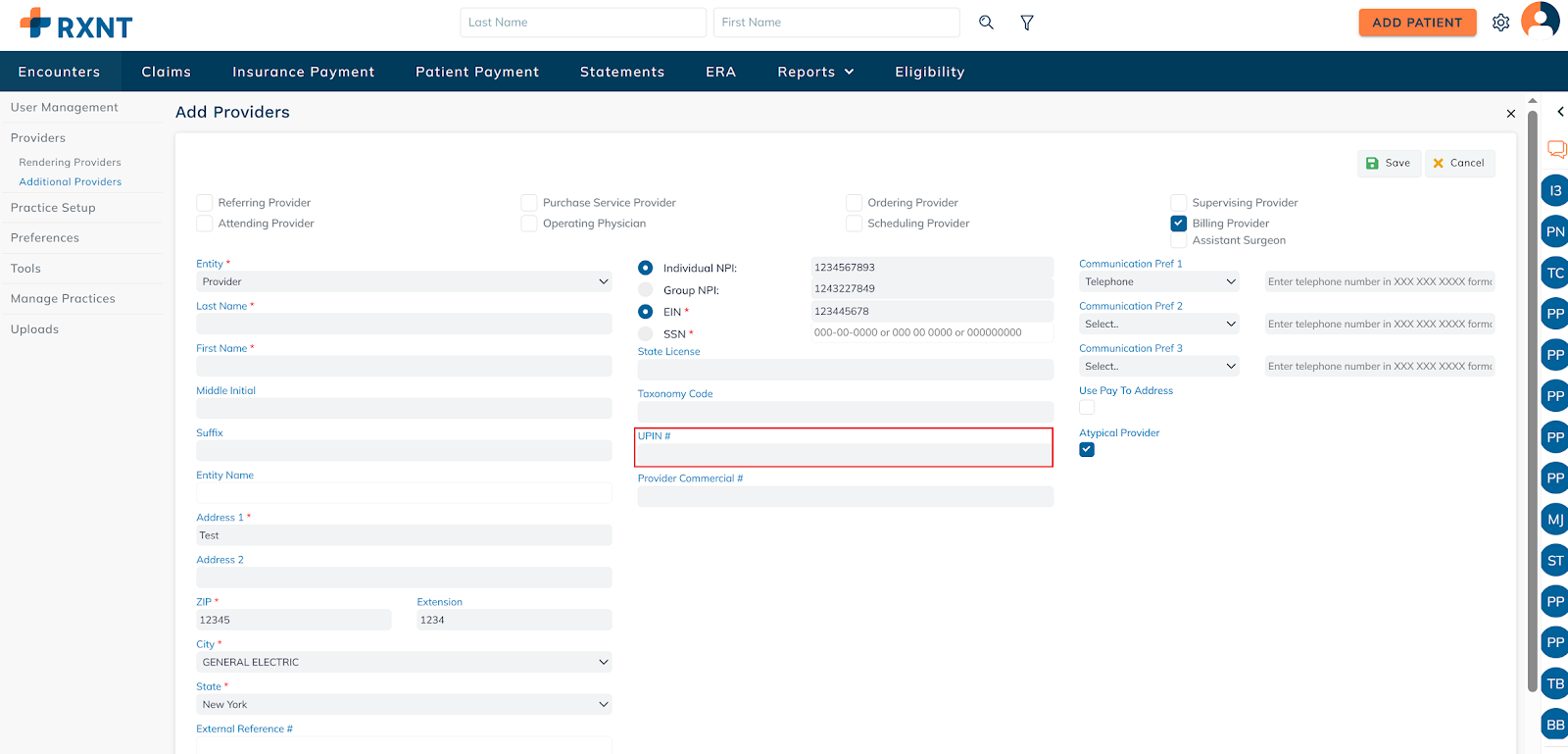Image resolution: width=1568 pixels, height=754 pixels.
Task: Open the chat message icon
Action: tap(1556, 149)
